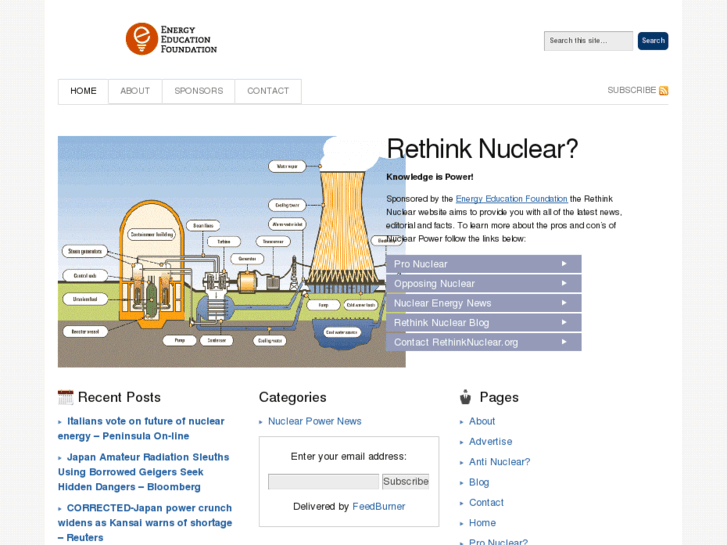727x545 pixels.
Task: Open the Rethink Nuclear Blog menu entry
Action: click(x=484, y=322)
